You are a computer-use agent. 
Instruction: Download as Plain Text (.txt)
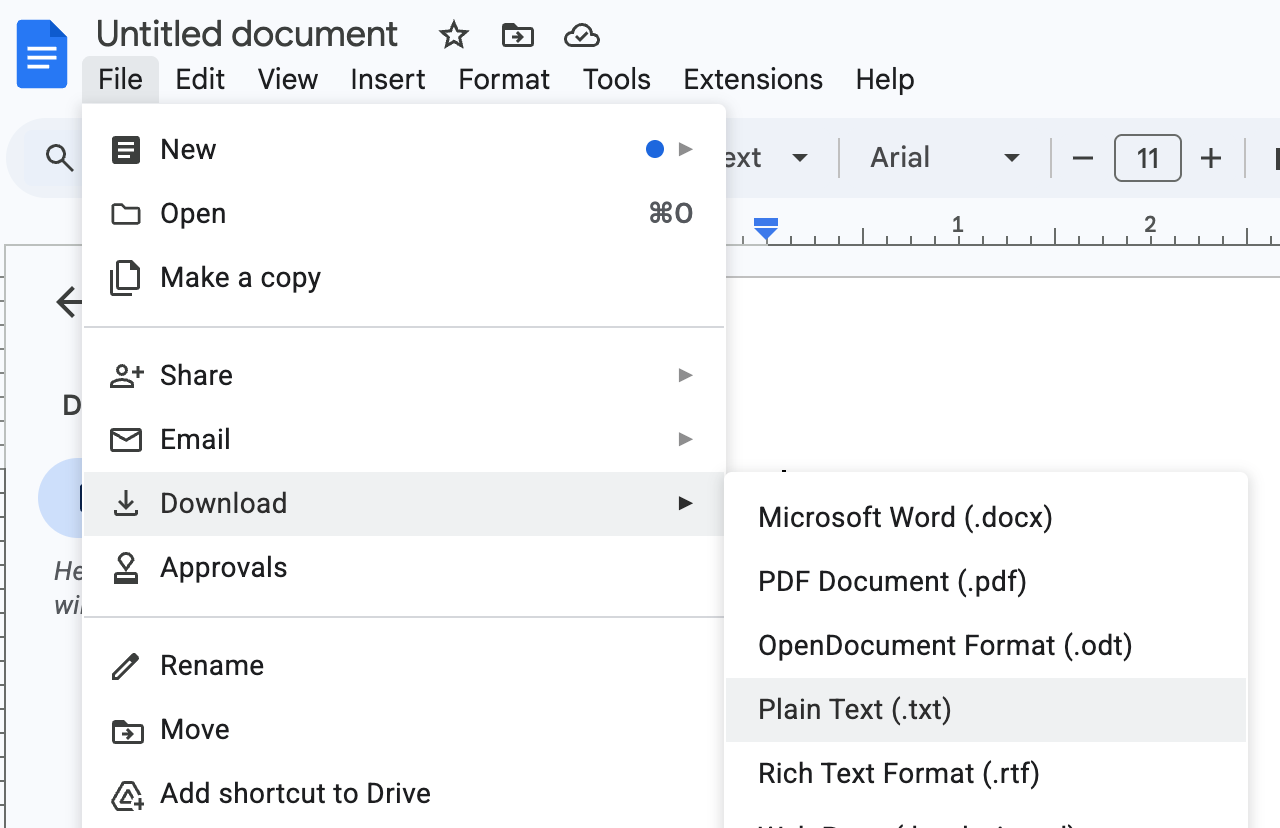point(855,710)
